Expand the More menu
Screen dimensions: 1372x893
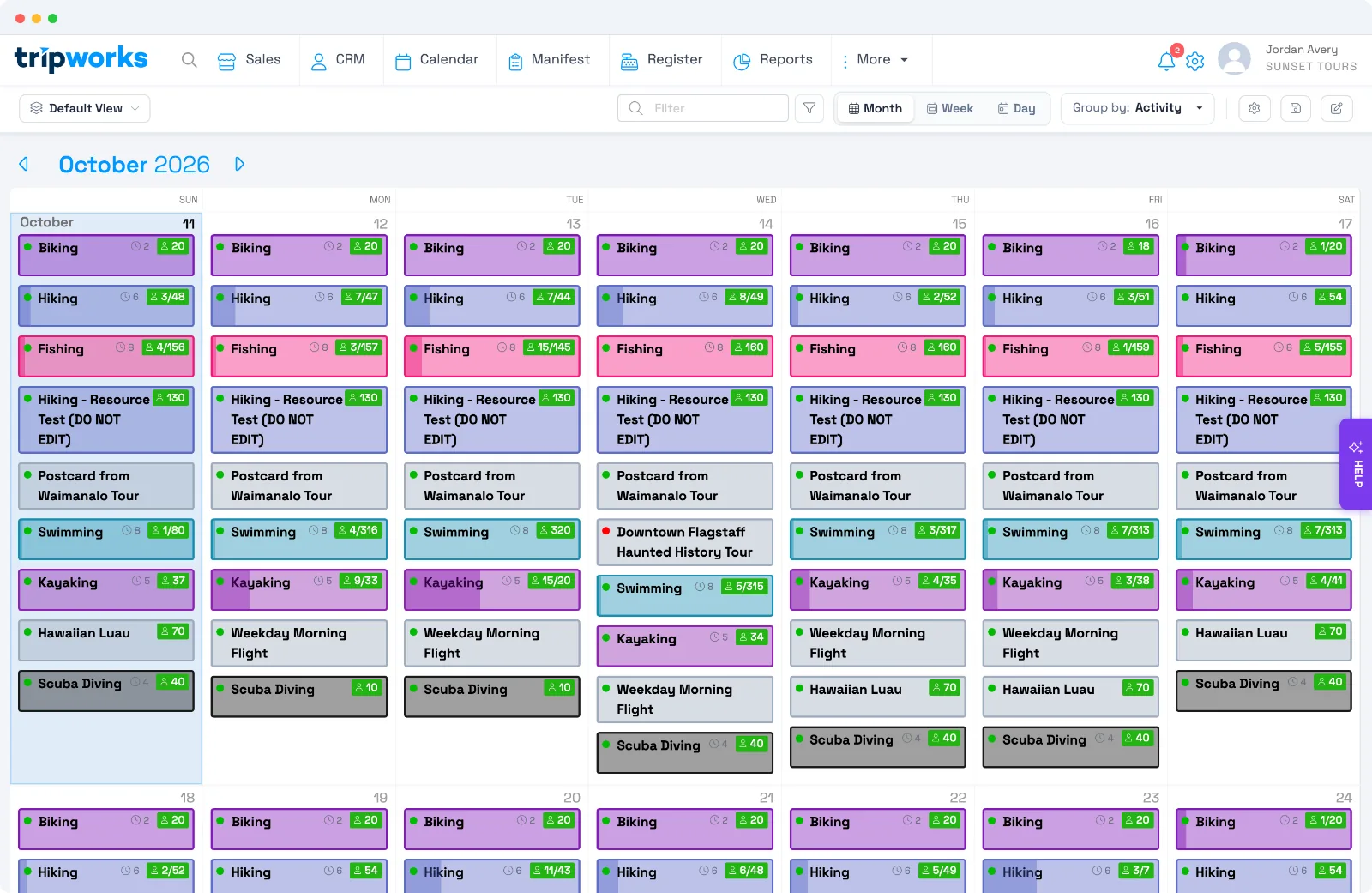pos(876,60)
